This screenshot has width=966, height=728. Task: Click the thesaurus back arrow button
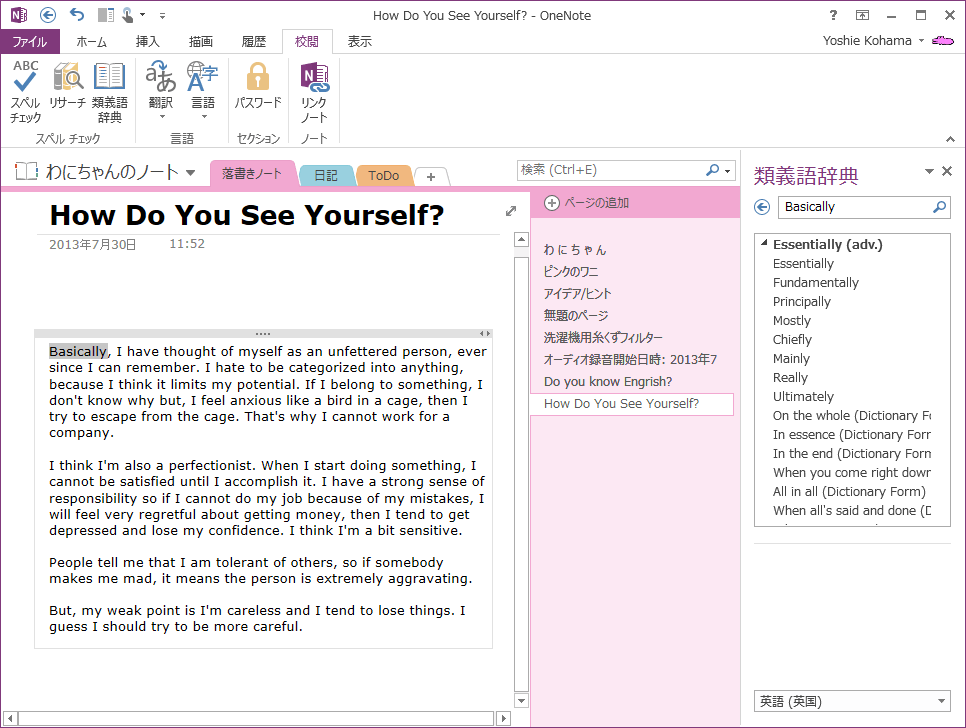[762, 207]
